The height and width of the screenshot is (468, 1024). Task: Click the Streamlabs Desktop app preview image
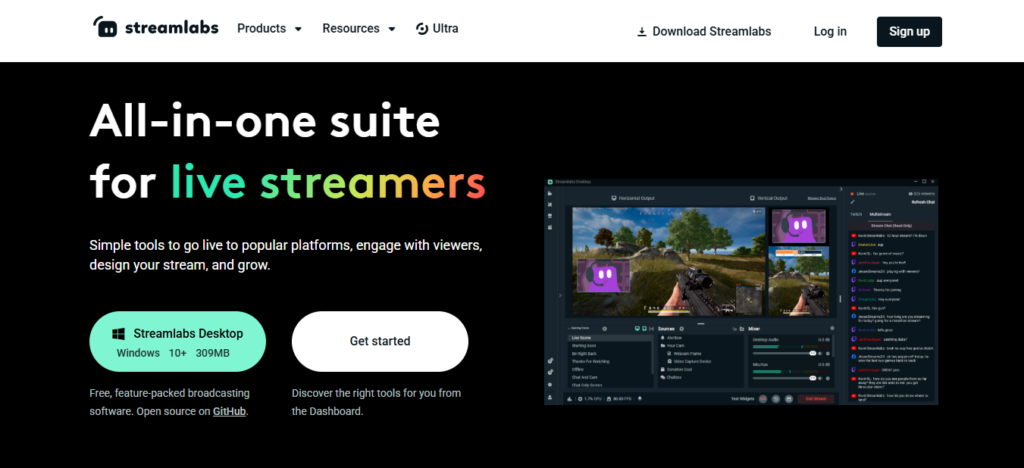741,292
